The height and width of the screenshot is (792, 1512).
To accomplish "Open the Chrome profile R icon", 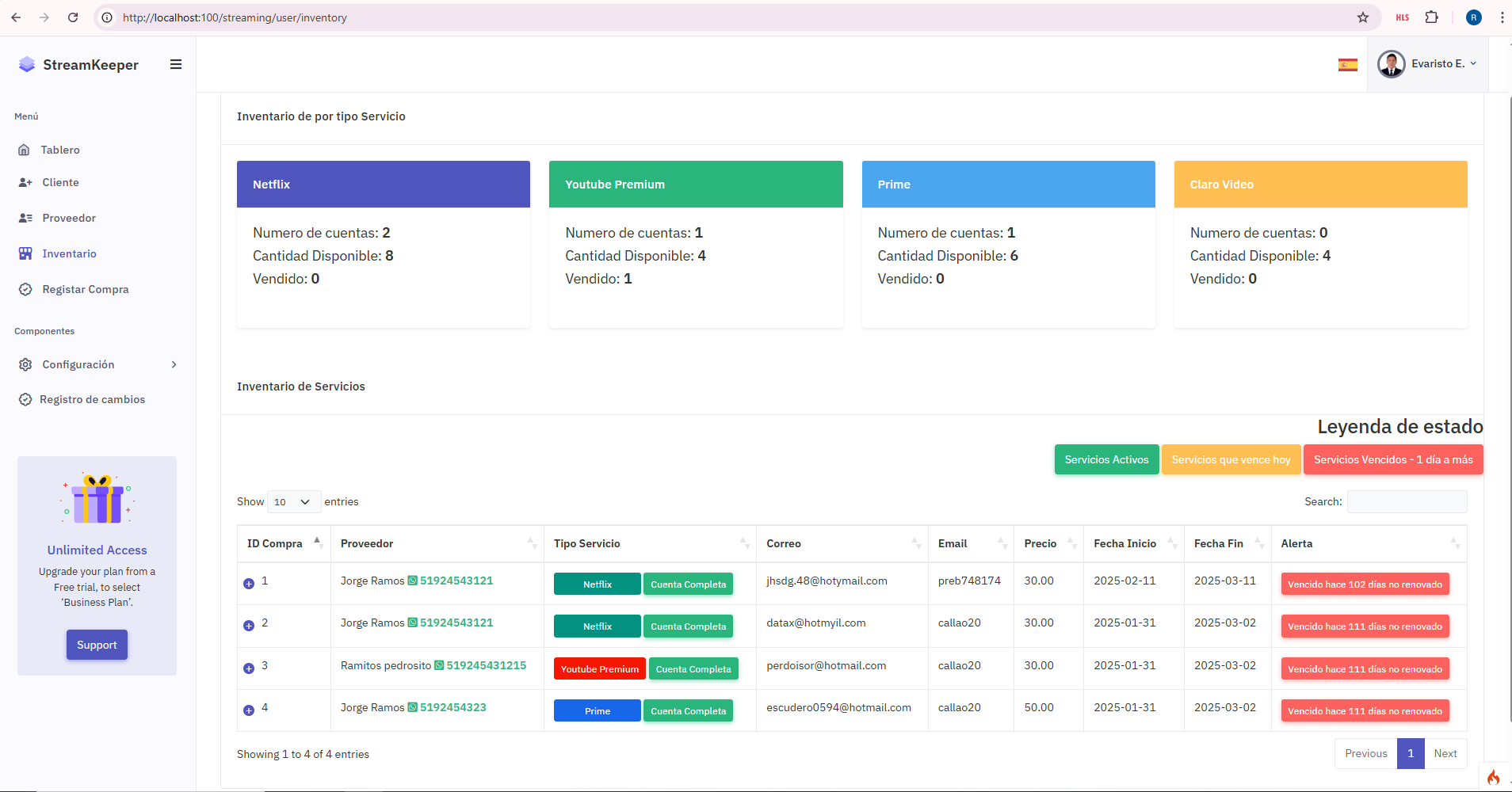I will pyautogui.click(x=1474, y=17).
